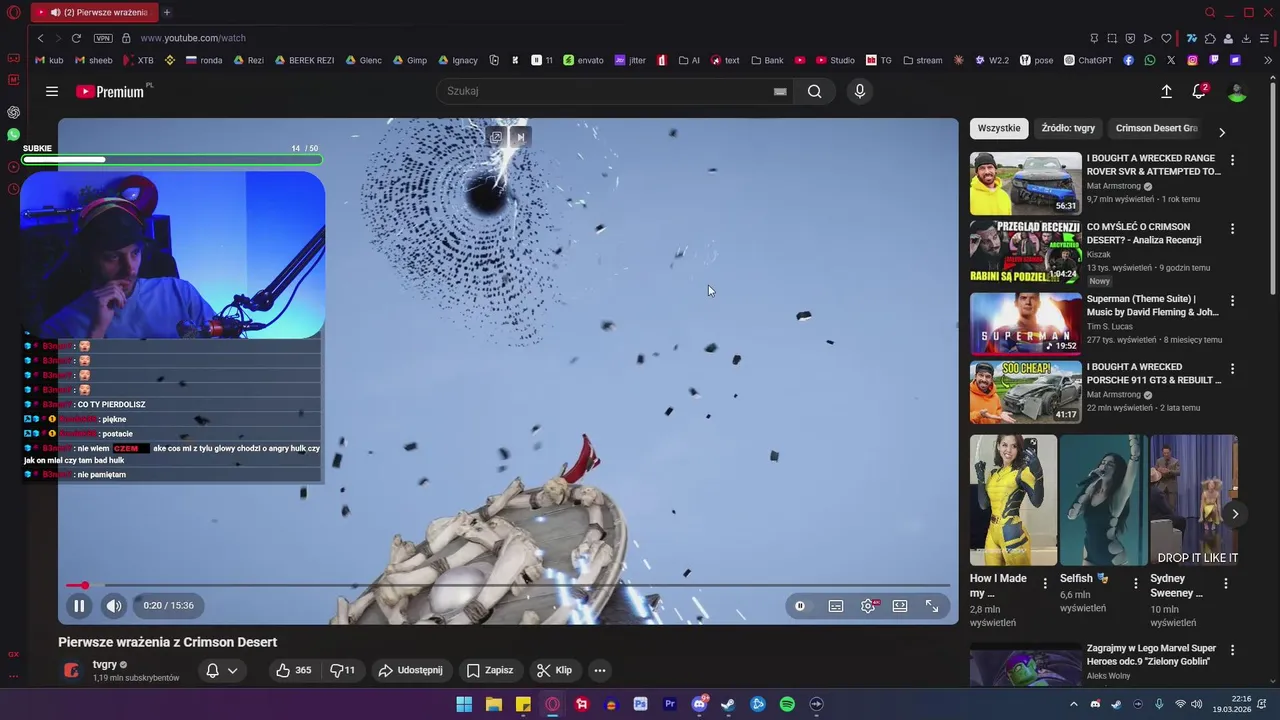Open the account avatar menu
Screen dimensions: 1280x720
pyautogui.click(x=1237, y=92)
